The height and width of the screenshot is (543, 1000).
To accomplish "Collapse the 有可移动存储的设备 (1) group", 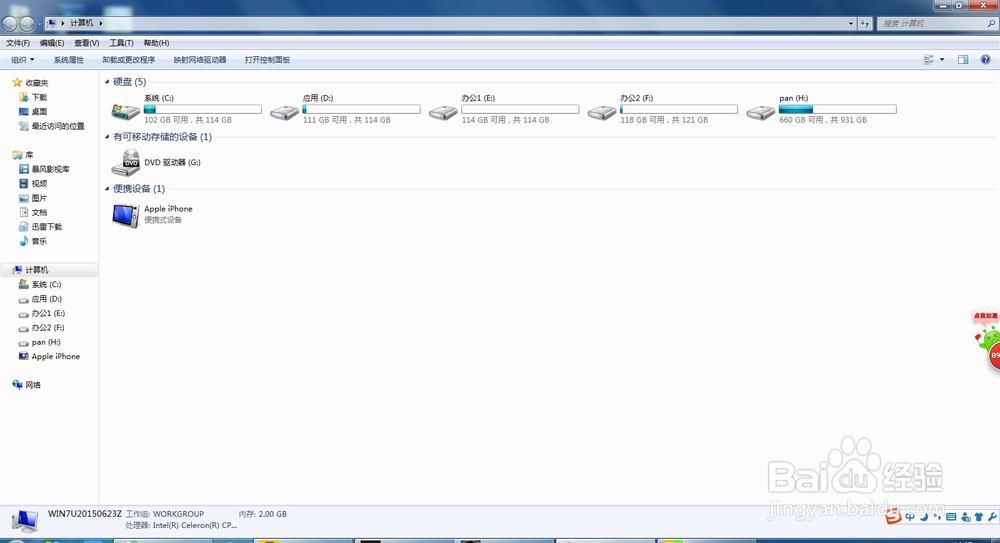I will coord(107,137).
